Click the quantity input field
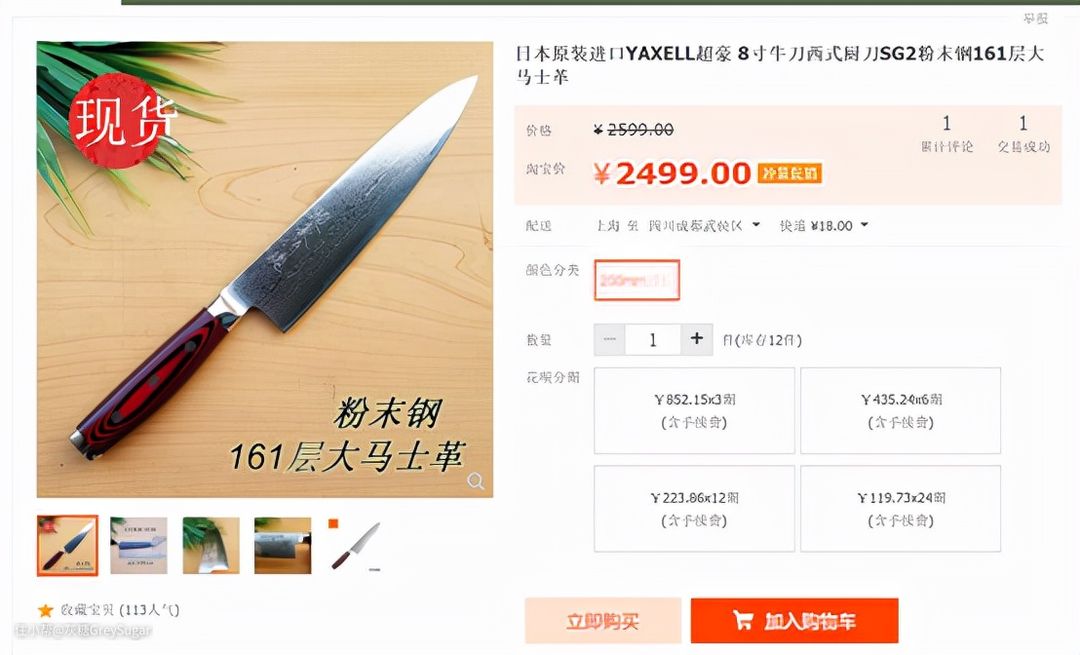The height and width of the screenshot is (655, 1080). coord(653,339)
